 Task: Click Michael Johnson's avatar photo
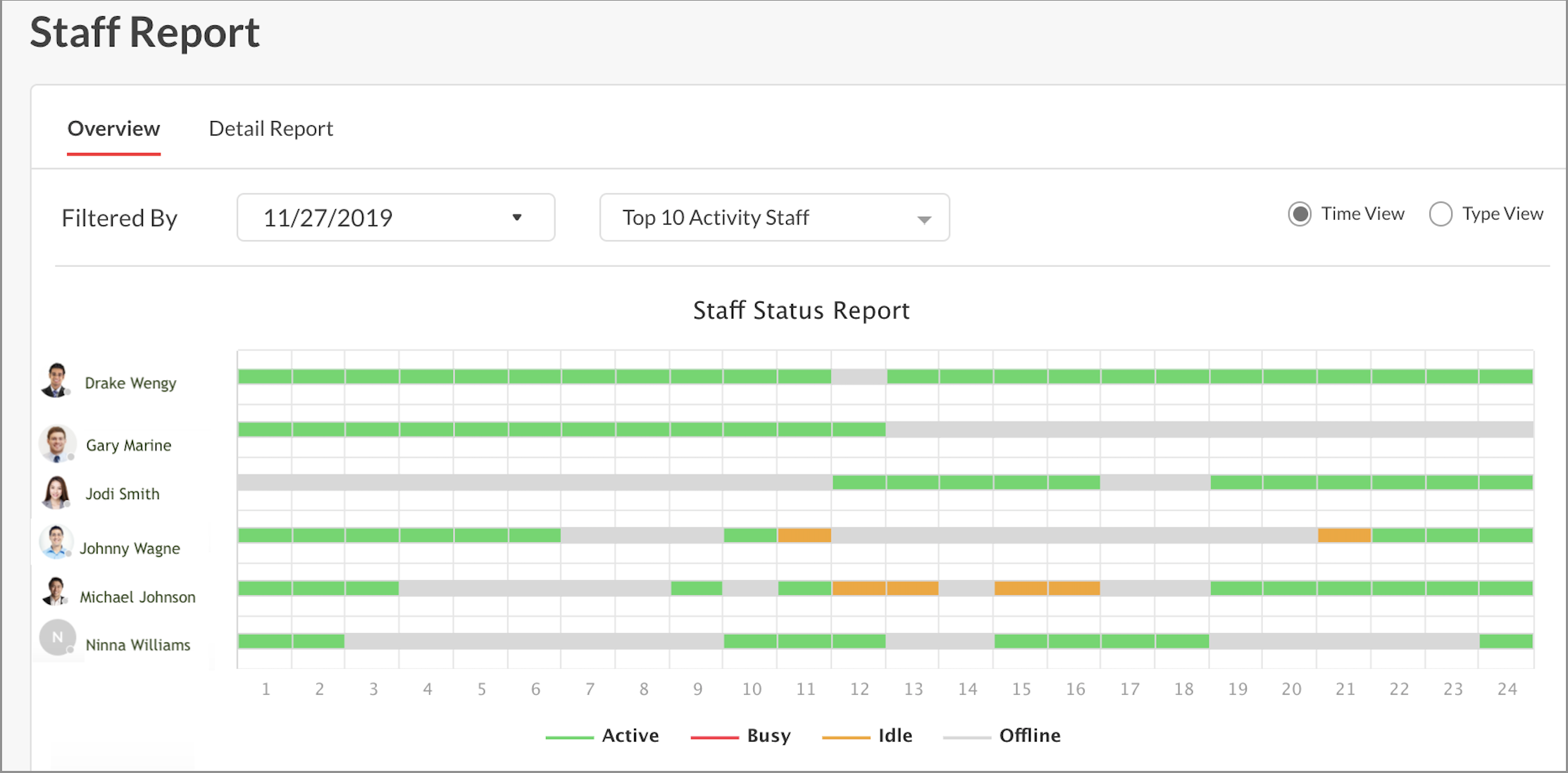click(55, 592)
